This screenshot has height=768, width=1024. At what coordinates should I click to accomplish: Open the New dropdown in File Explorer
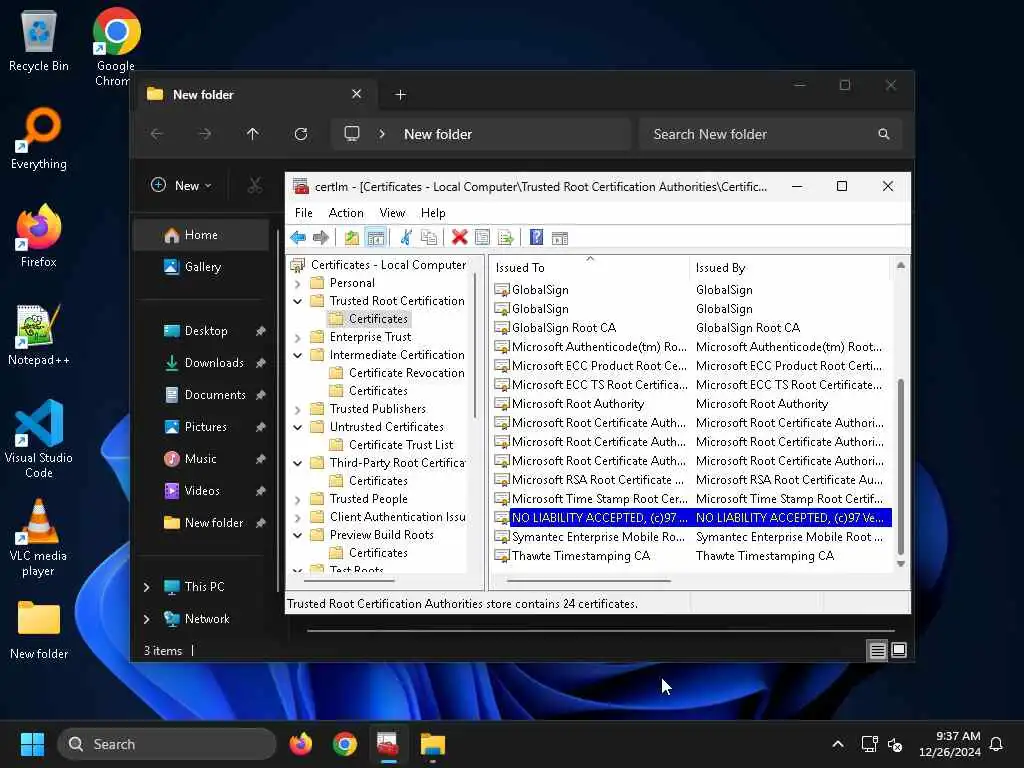click(x=182, y=185)
